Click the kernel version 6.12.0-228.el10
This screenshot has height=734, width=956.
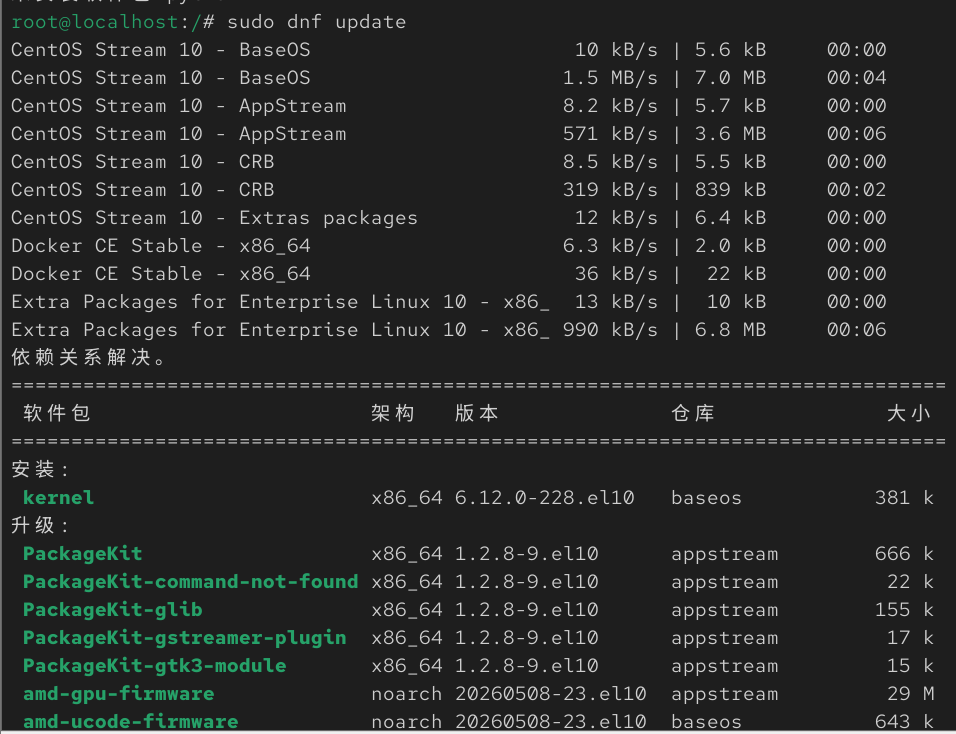[x=544, y=497]
